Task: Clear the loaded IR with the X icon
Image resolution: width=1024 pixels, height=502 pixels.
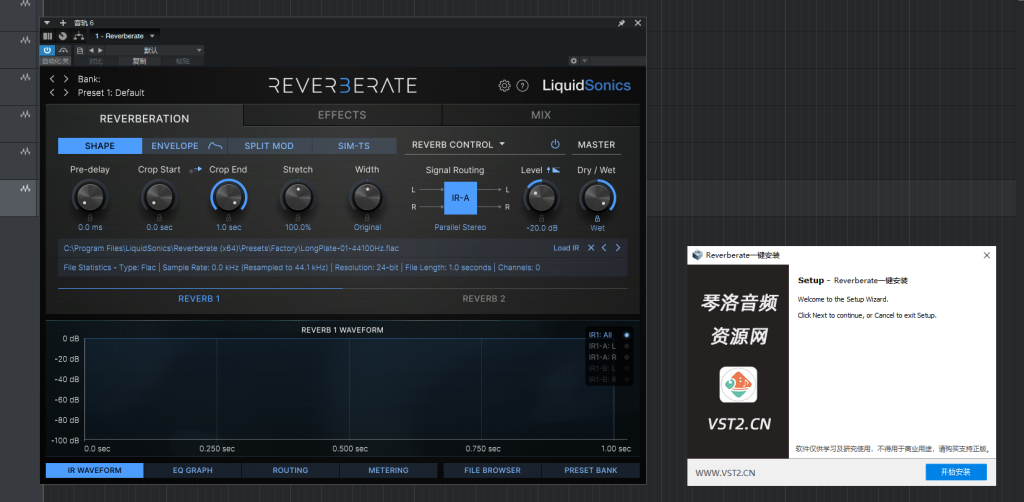Action: pos(591,248)
